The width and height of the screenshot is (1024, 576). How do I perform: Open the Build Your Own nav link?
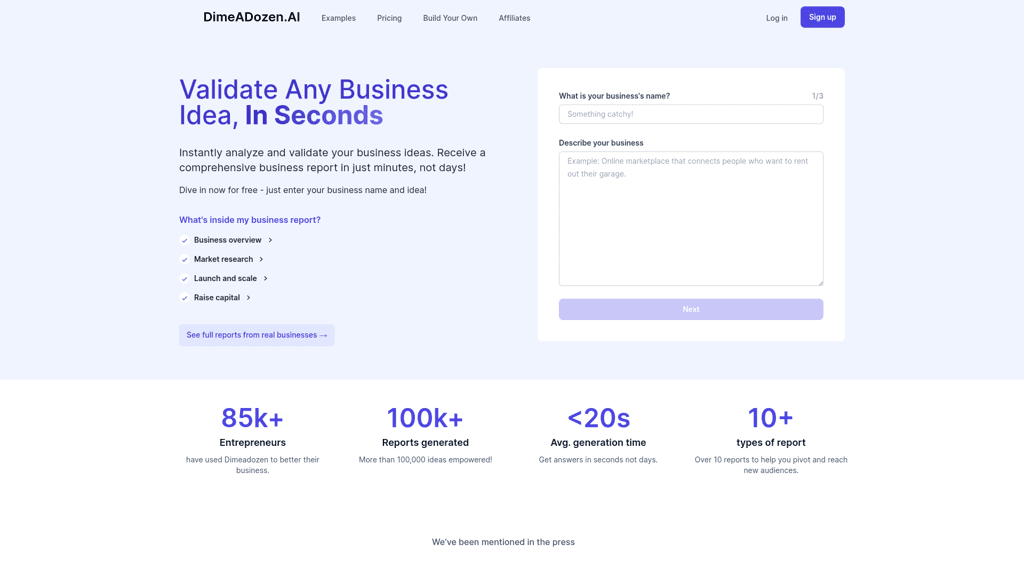450,18
